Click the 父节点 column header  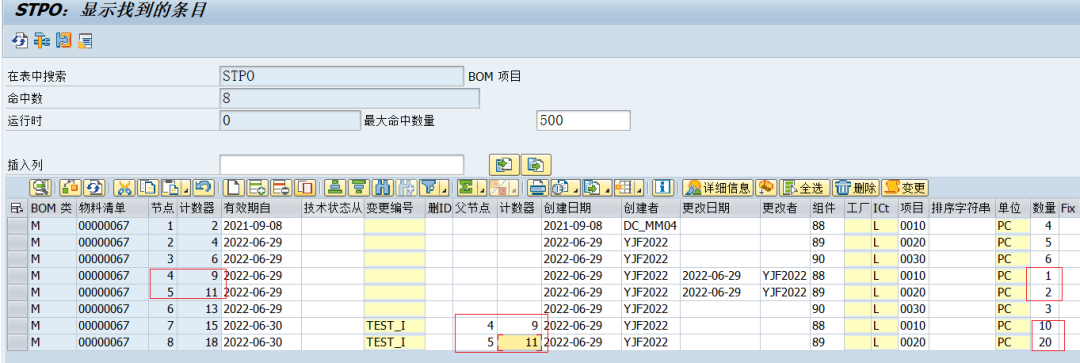tap(475, 207)
